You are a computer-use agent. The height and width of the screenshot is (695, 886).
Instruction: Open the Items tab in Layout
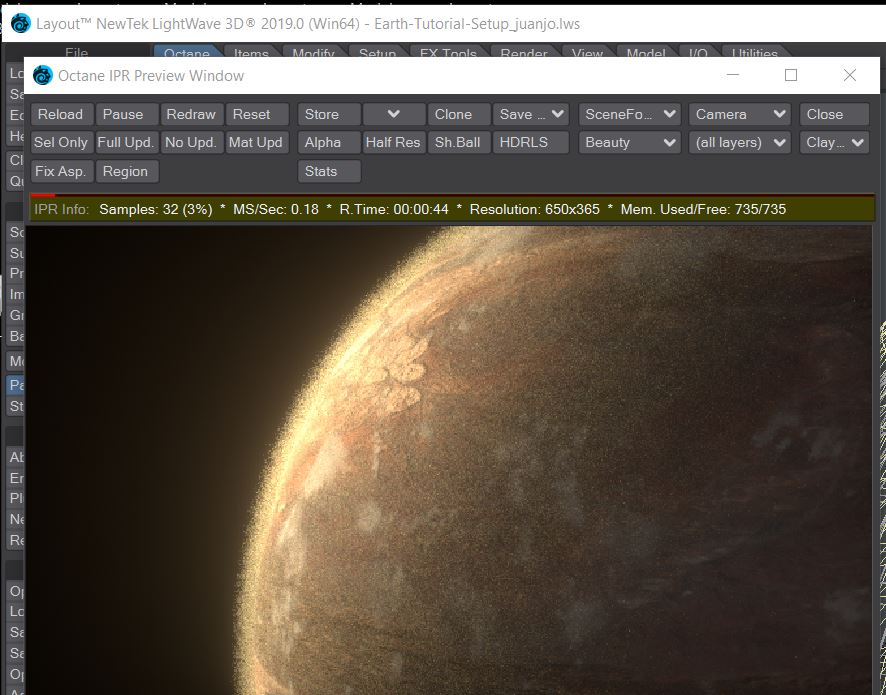pos(251,52)
